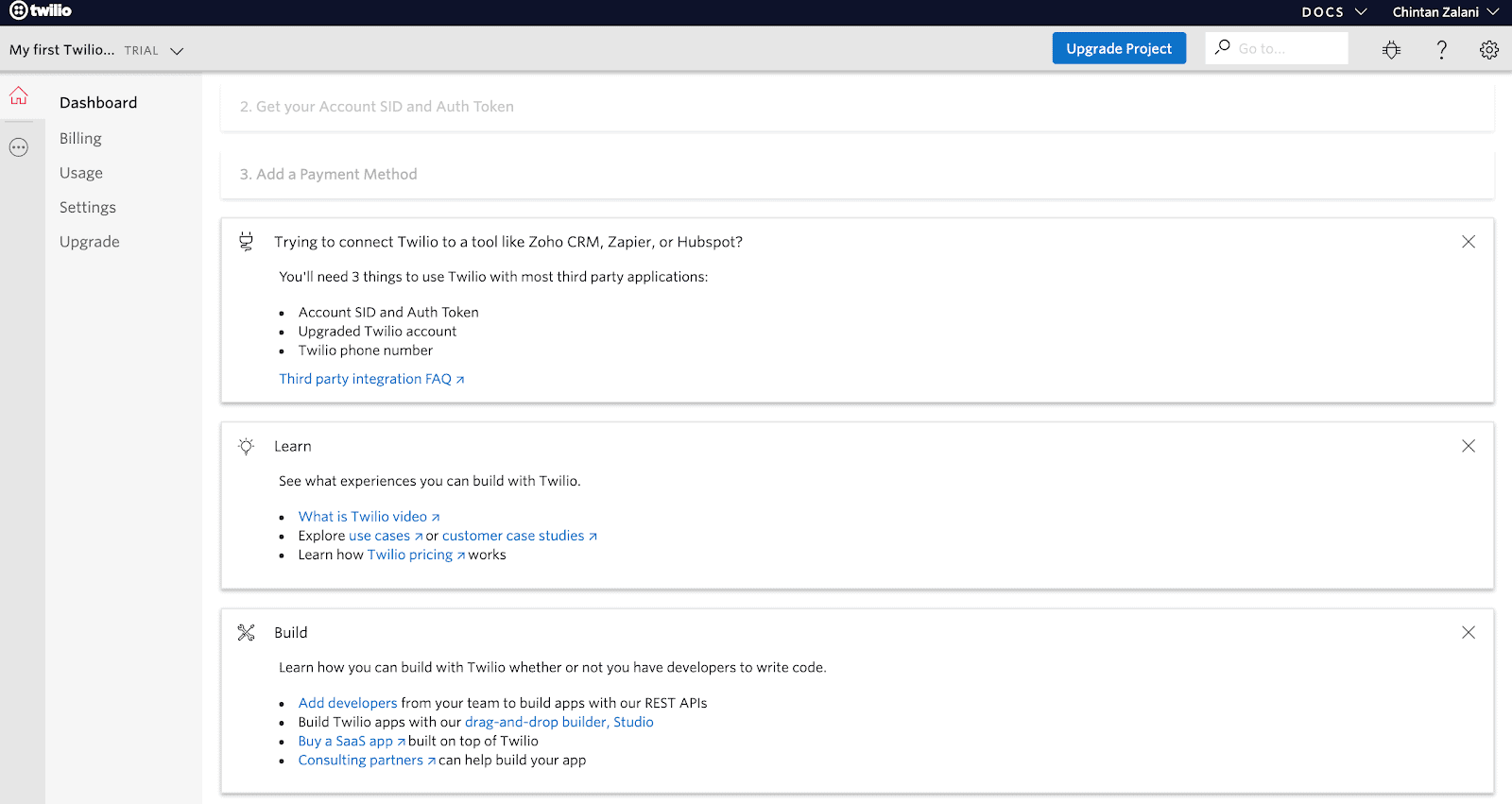The width and height of the screenshot is (1512, 804).
Task: Expand the DOCS dropdown
Action: point(1333,12)
